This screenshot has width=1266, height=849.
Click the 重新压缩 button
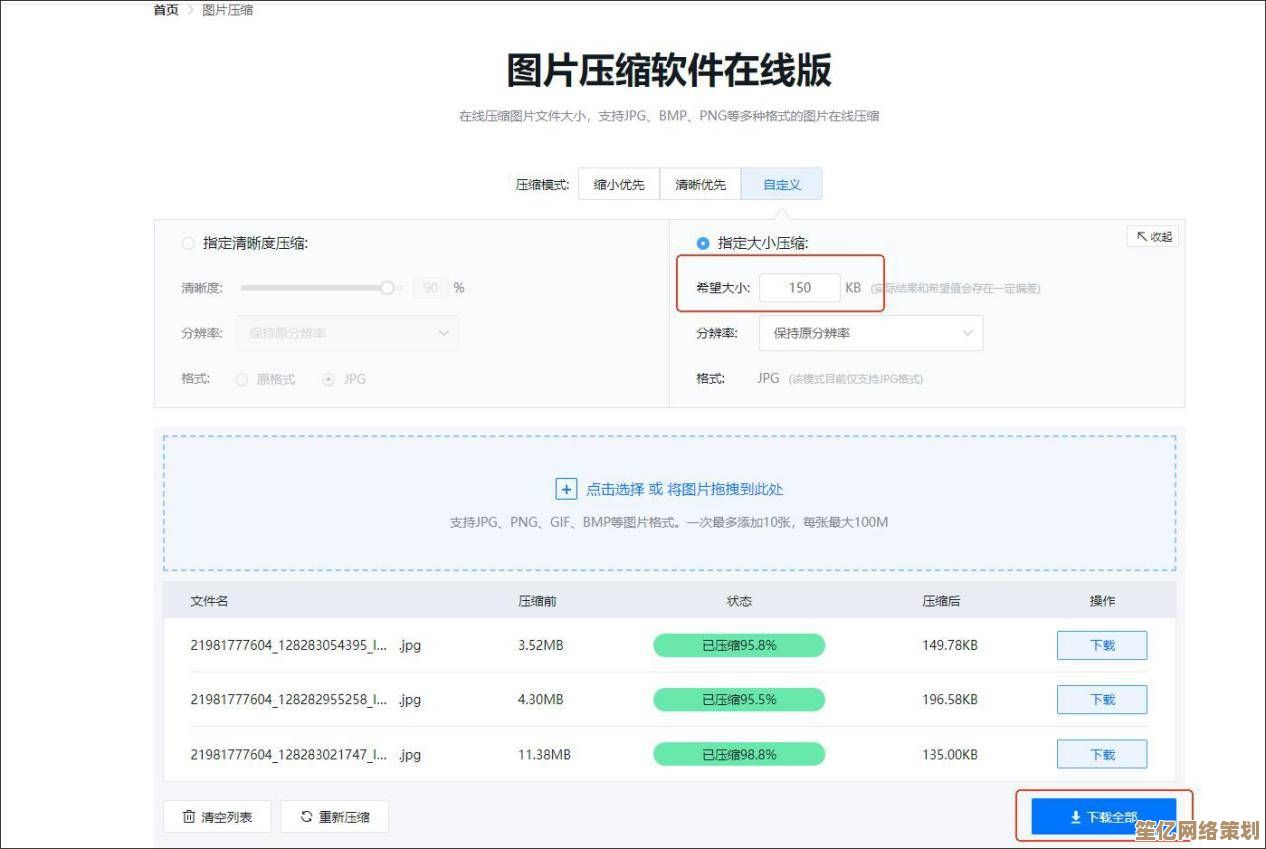point(334,816)
